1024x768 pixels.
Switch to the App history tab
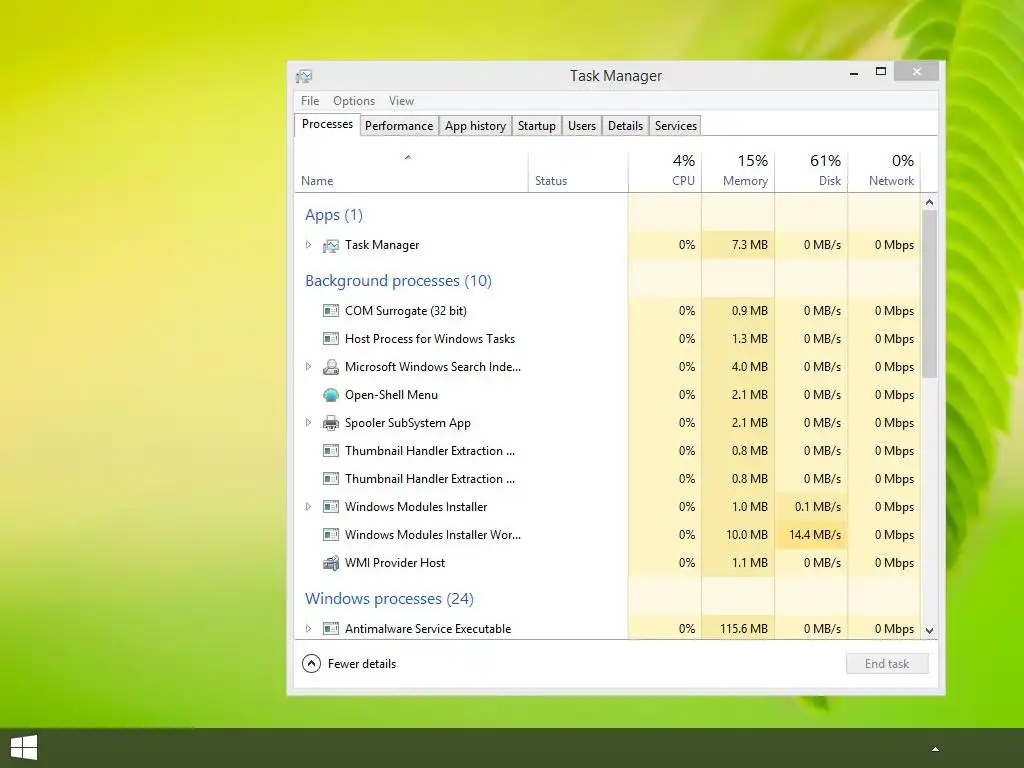point(475,126)
